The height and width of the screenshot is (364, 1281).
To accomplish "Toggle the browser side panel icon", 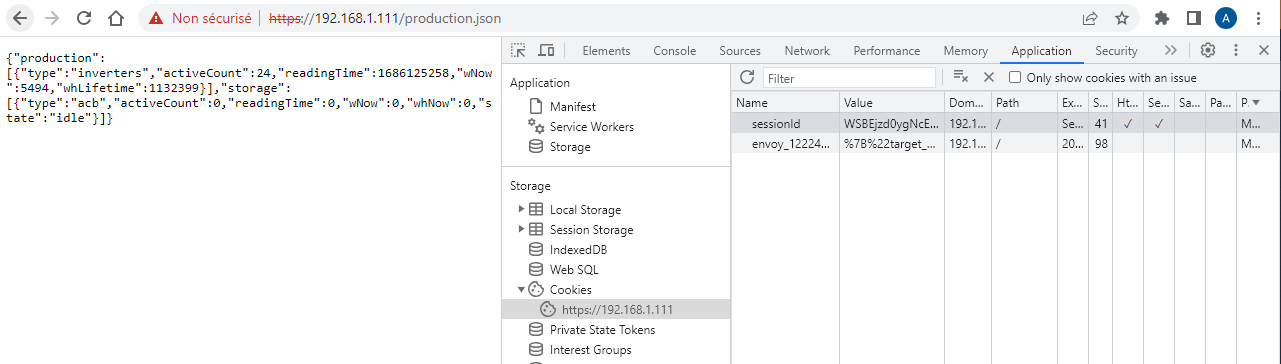I will tap(1193, 18).
